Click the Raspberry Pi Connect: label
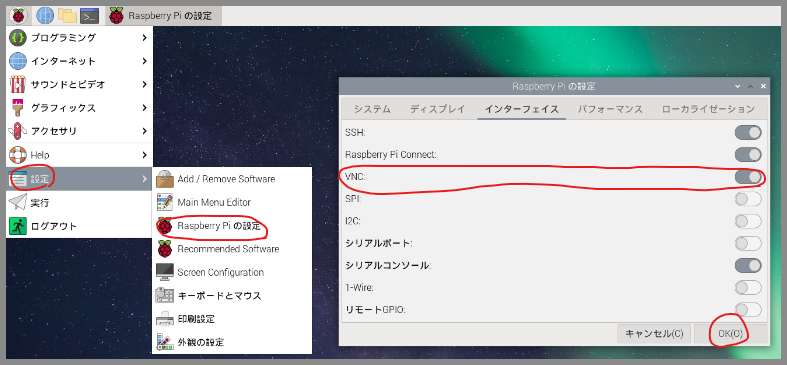This screenshot has height=365, width=787. pos(390,155)
